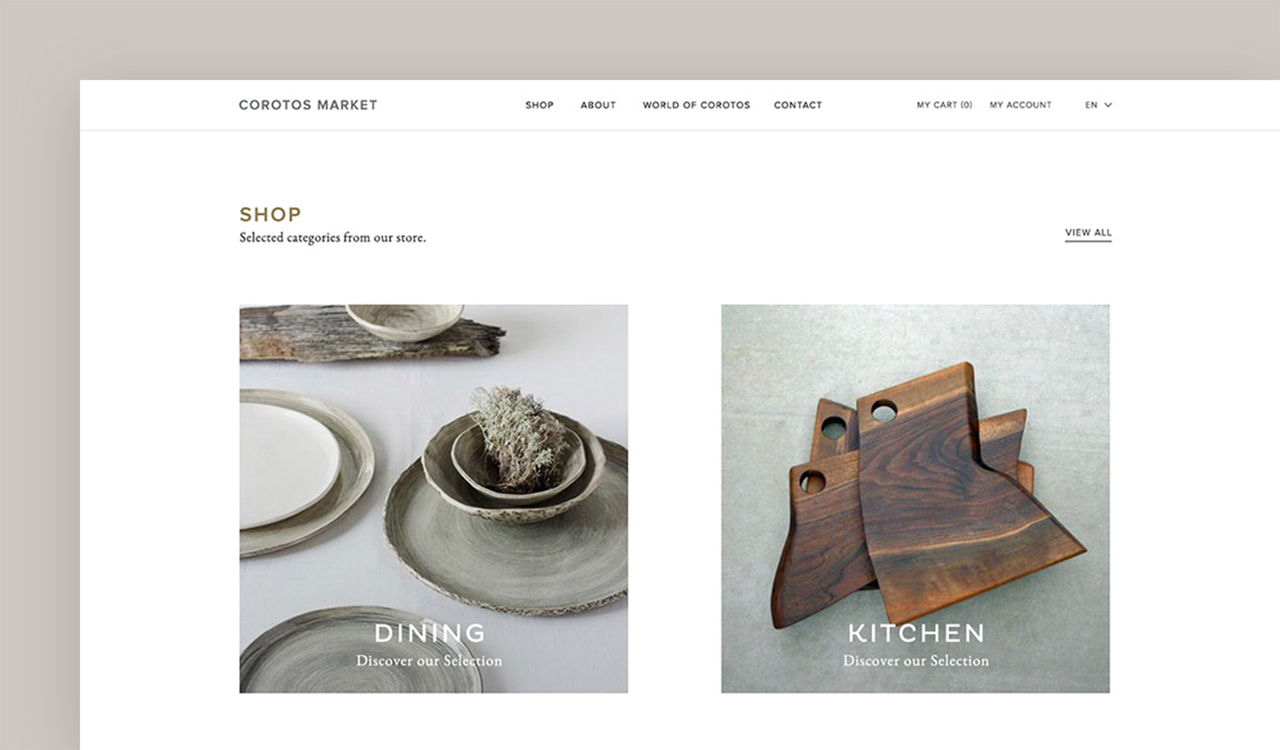This screenshot has width=1280, height=750.
Task: Open World of Corotos navigation link
Action: (696, 105)
